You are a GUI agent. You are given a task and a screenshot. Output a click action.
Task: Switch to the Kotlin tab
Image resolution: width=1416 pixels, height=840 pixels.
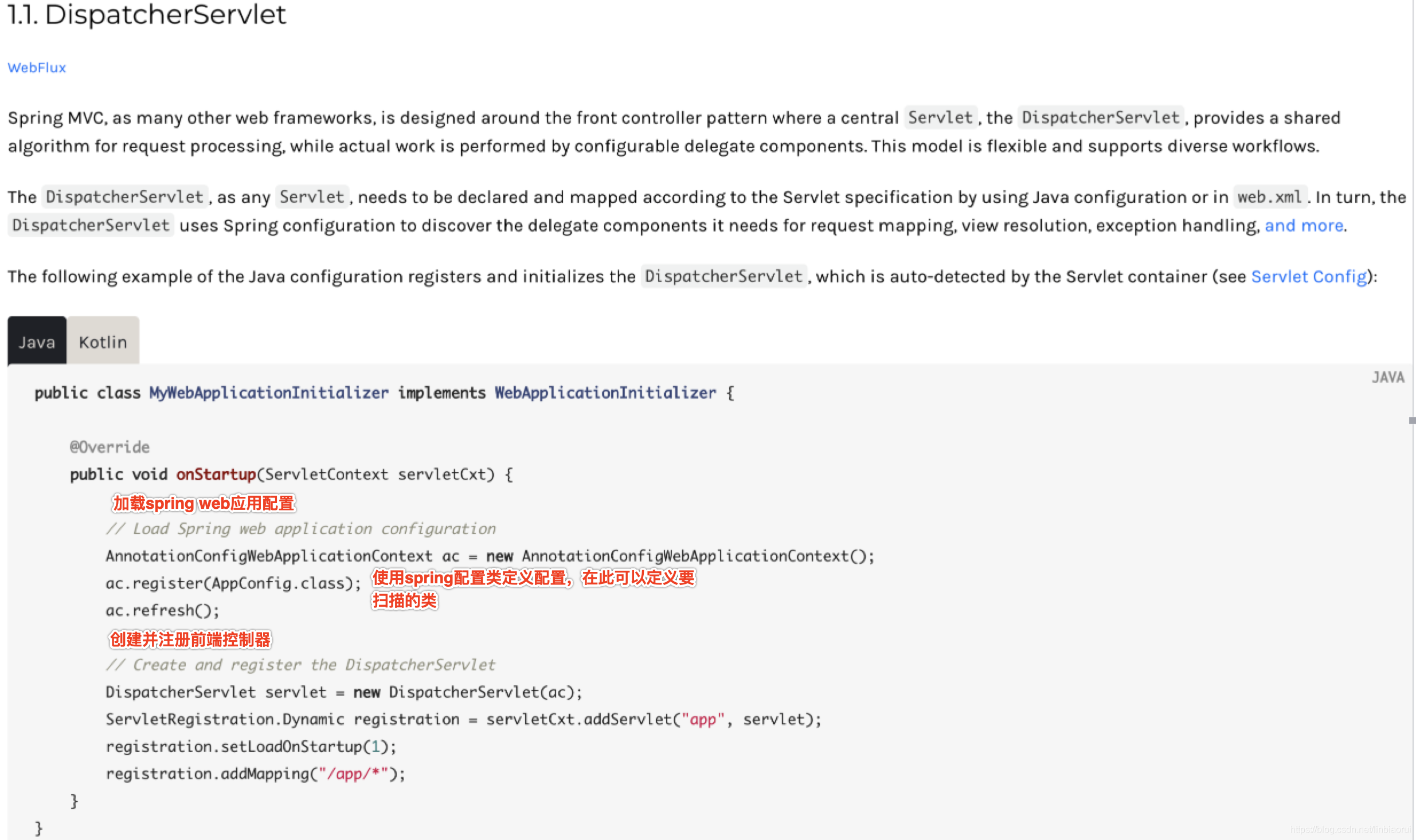pos(102,341)
